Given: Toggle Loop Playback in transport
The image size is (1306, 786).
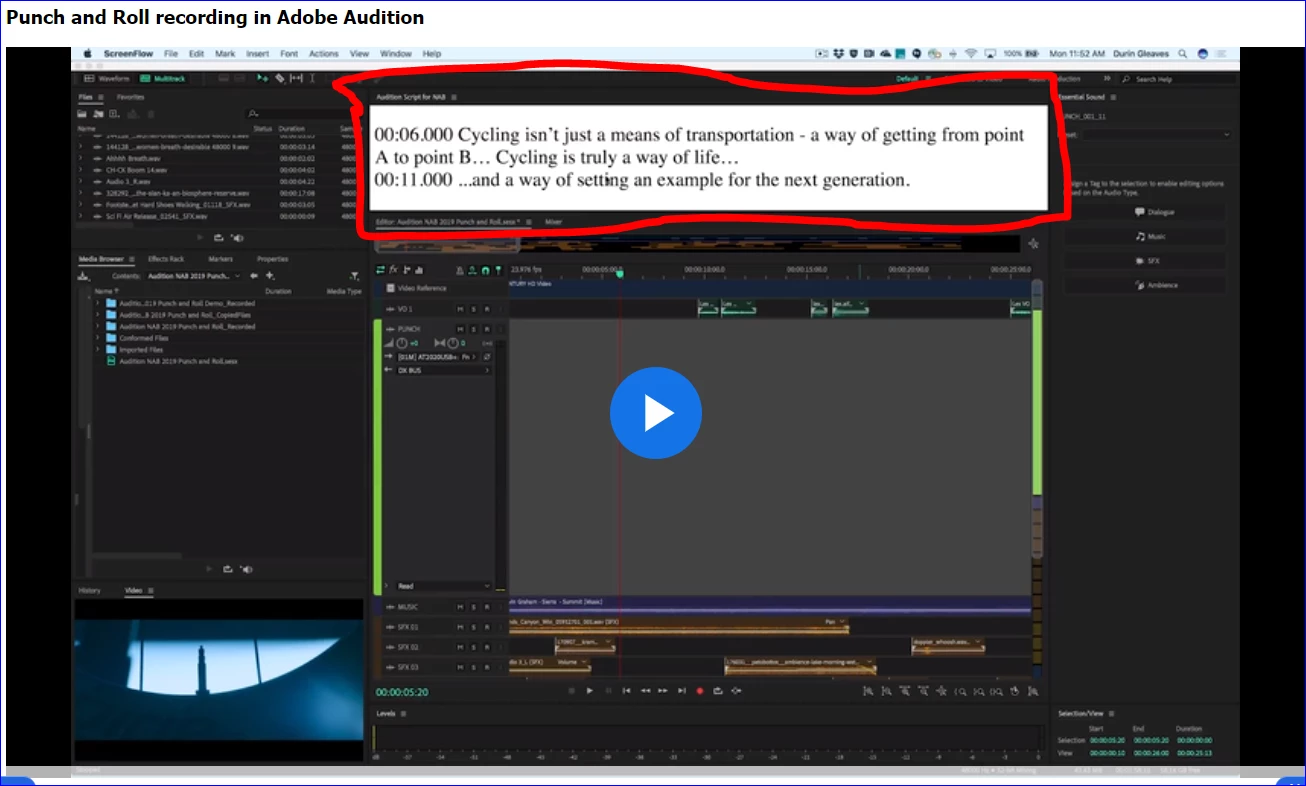Looking at the screenshot, I should [x=718, y=690].
